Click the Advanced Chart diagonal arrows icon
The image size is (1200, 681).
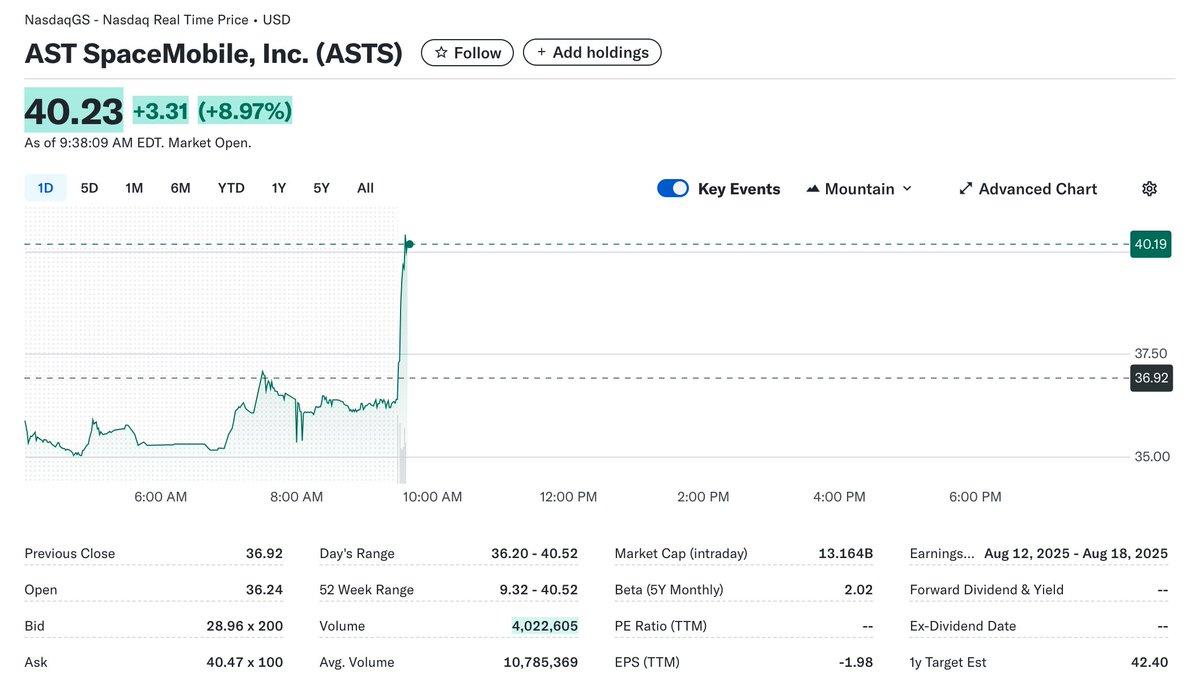coord(965,188)
